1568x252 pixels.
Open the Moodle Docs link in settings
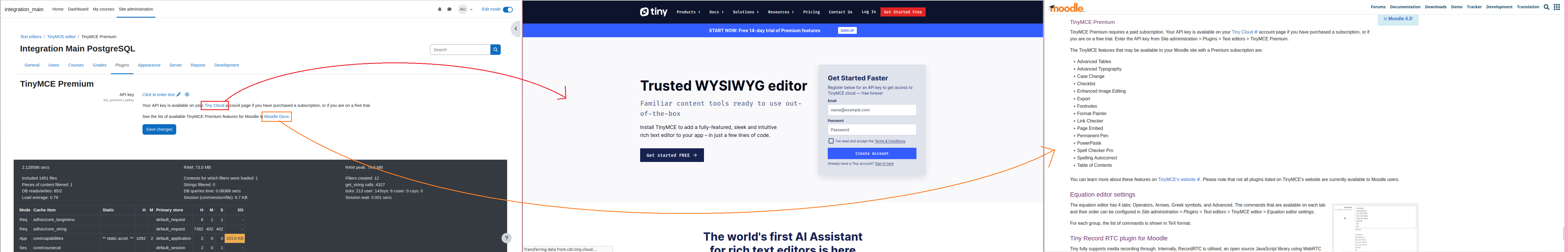pos(276,116)
